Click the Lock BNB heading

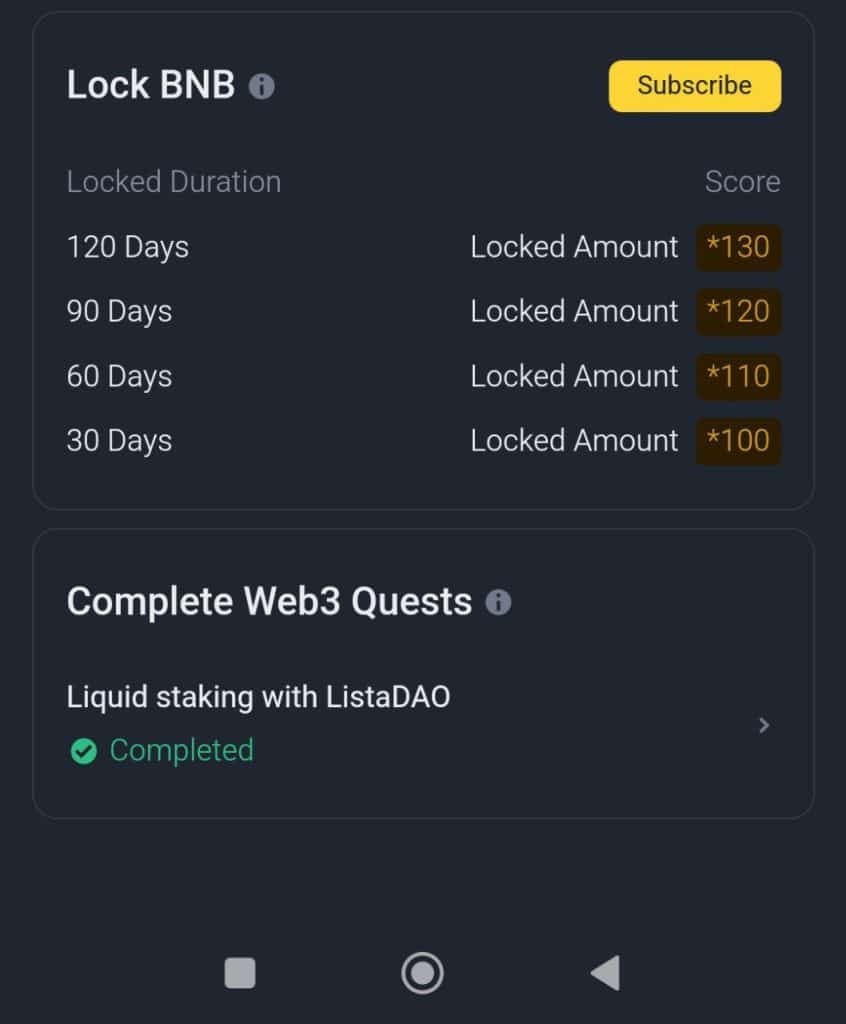[151, 86]
